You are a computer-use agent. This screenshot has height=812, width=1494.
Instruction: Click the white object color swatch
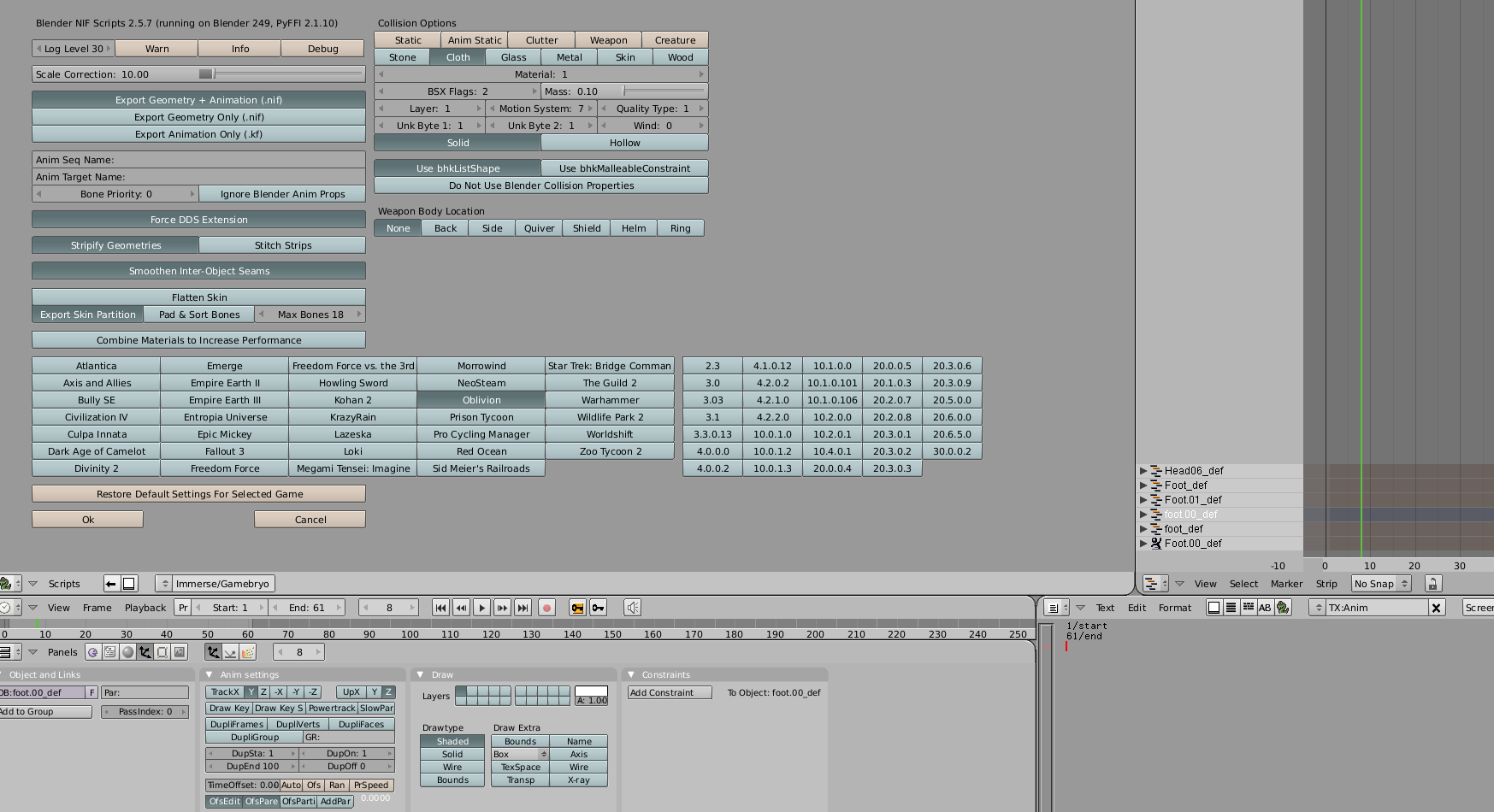(x=591, y=691)
